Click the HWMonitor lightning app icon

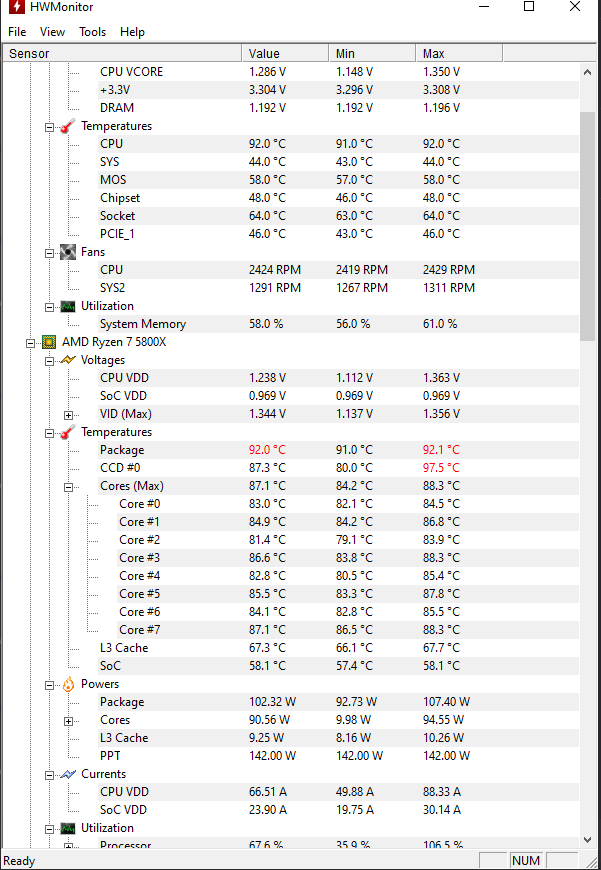16,7
